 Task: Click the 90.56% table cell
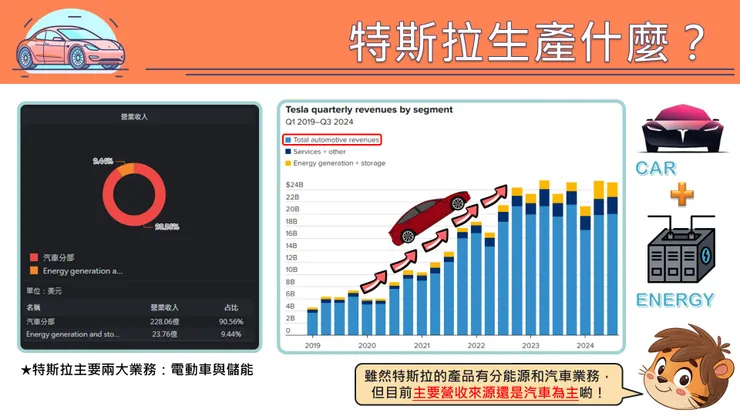tap(231, 322)
